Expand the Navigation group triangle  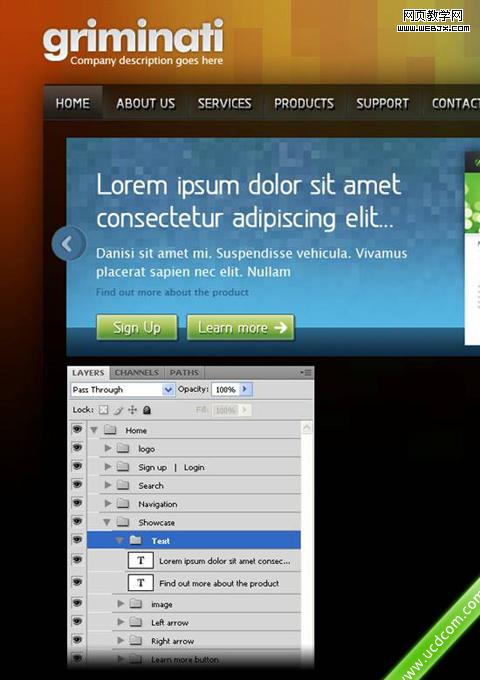click(108, 503)
